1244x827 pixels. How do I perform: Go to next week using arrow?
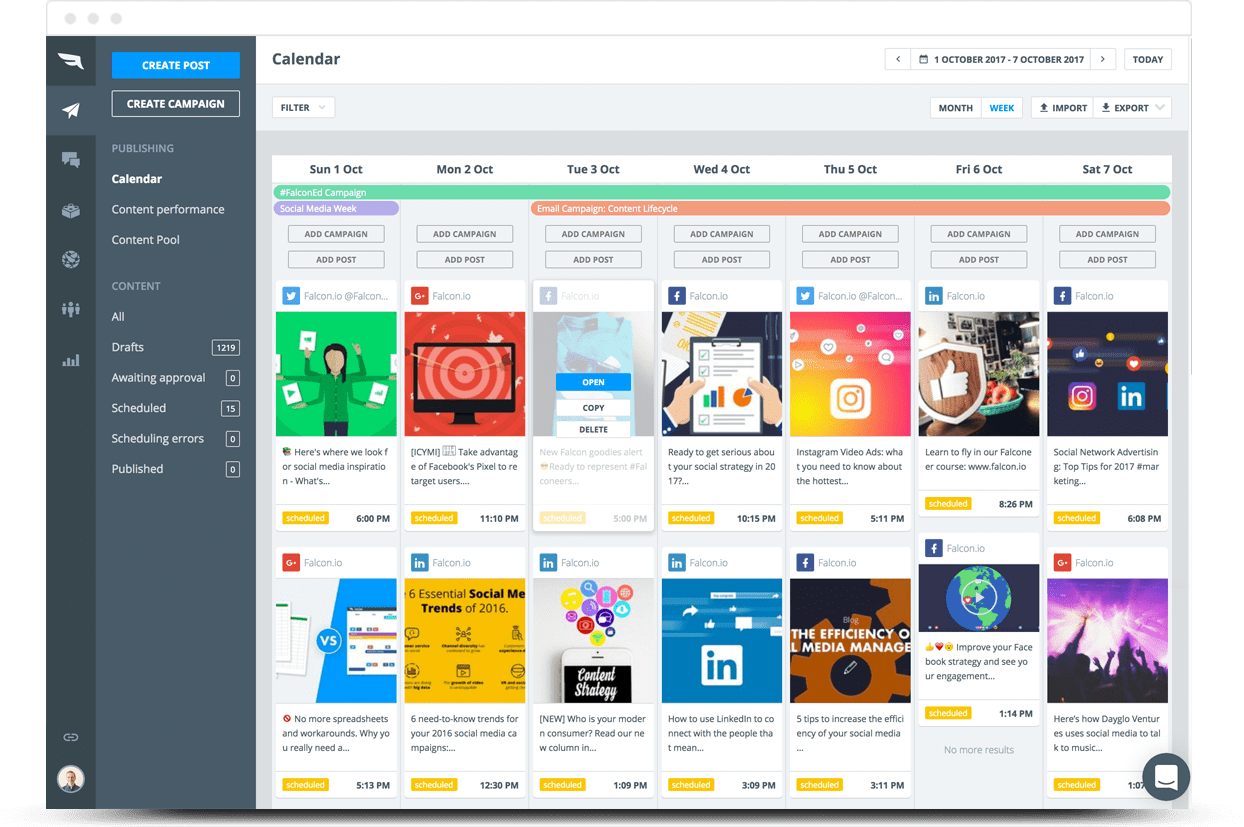[x=1103, y=60]
